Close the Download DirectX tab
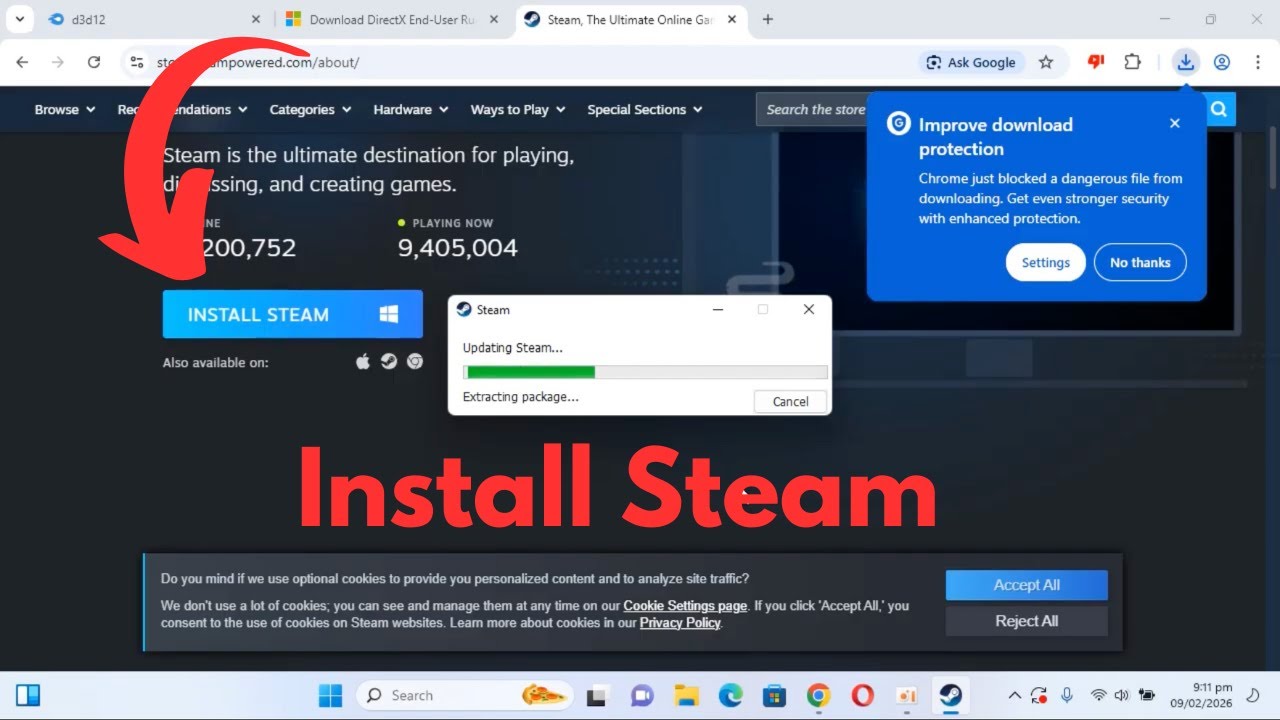The width and height of the screenshot is (1280, 720). pyautogui.click(x=496, y=19)
